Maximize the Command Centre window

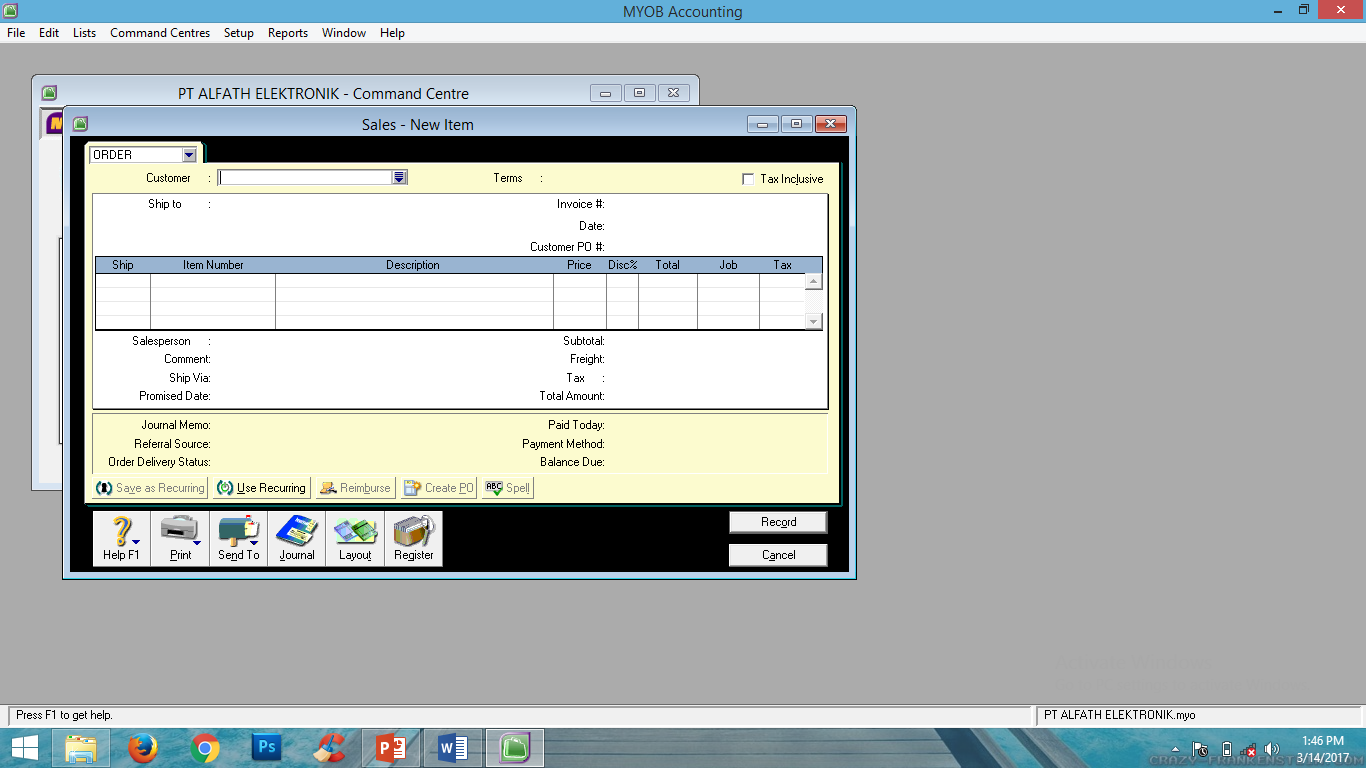coord(639,93)
